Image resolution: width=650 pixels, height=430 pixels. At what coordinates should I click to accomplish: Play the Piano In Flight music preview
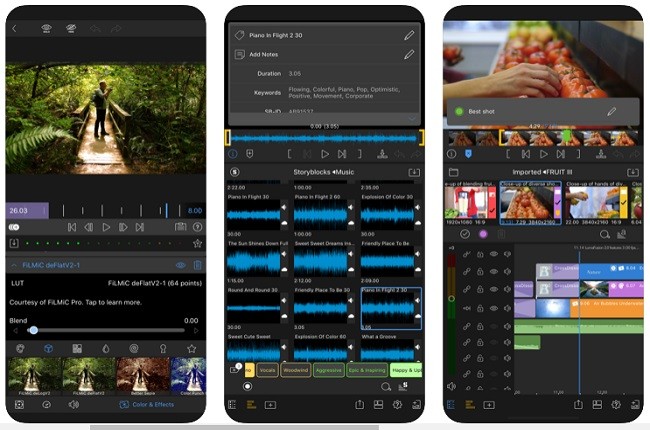pos(325,154)
